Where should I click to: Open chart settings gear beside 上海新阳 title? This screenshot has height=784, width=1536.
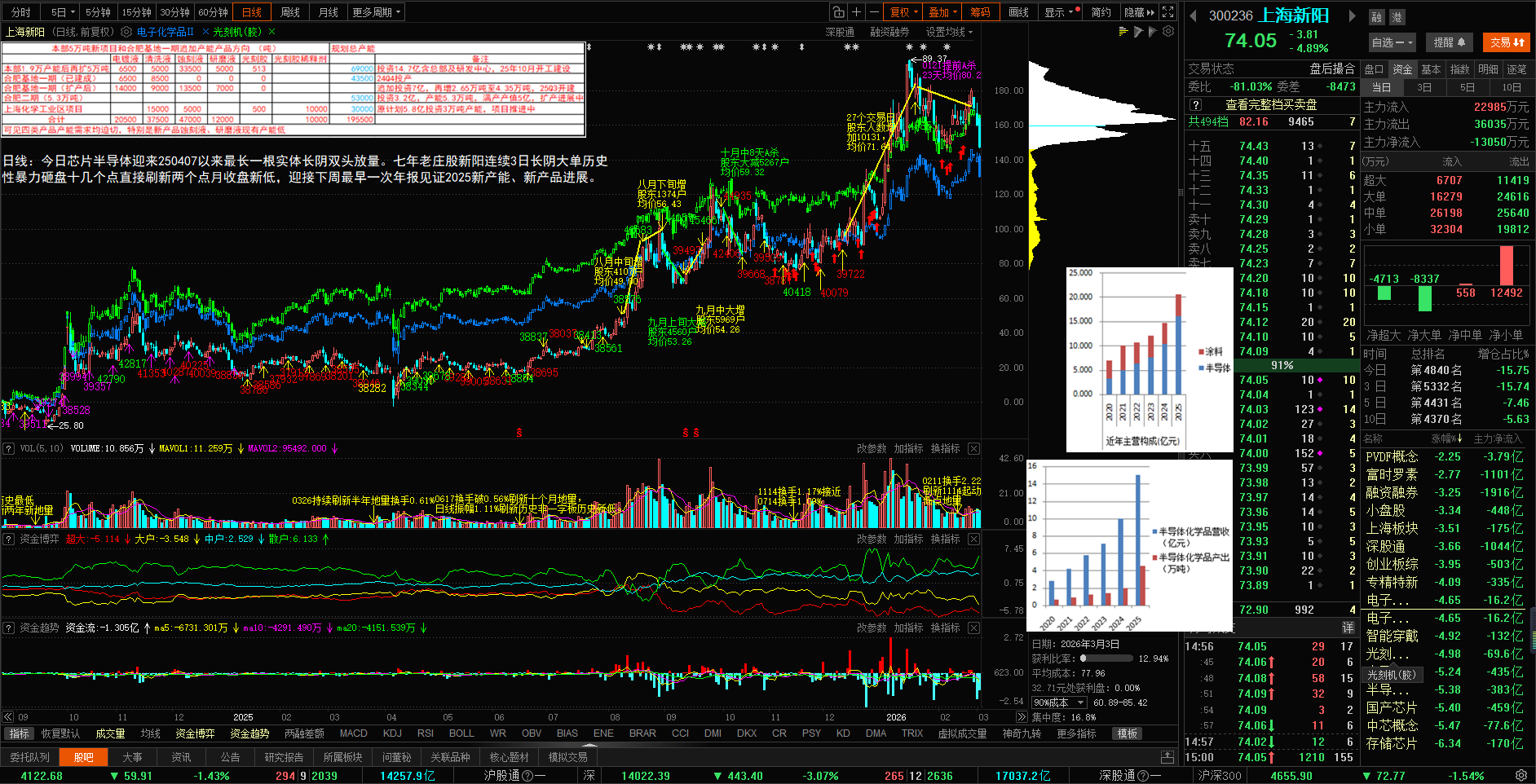[126, 32]
